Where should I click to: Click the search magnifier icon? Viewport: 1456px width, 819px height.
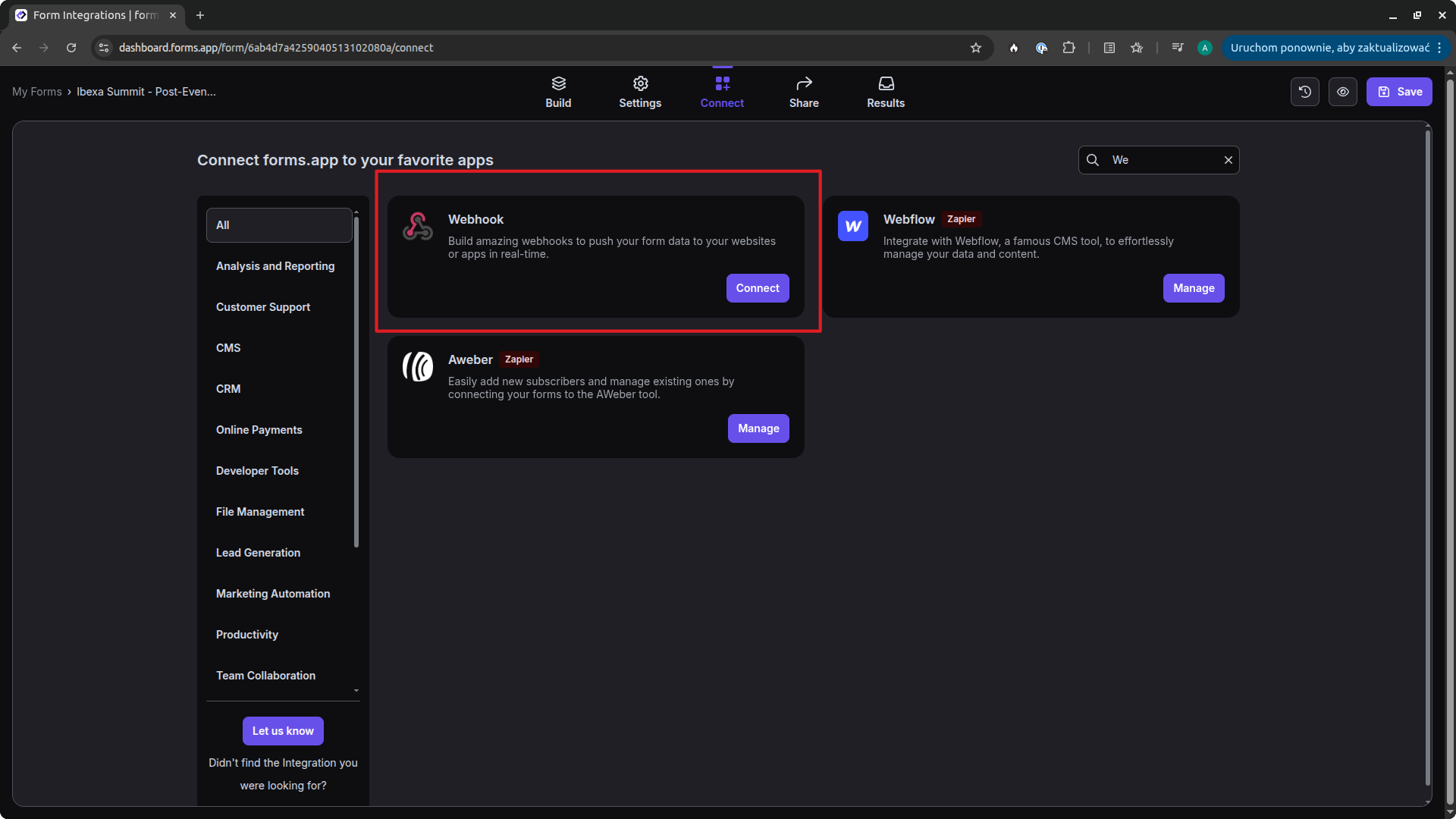point(1093,160)
